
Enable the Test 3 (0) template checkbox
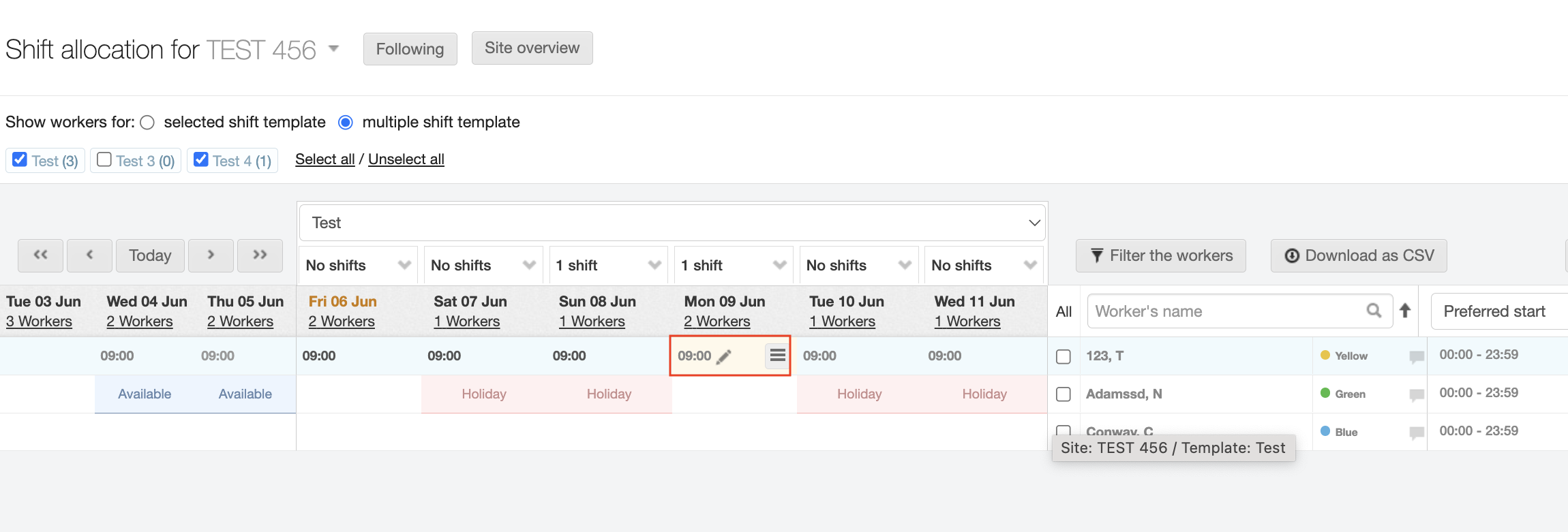point(104,159)
